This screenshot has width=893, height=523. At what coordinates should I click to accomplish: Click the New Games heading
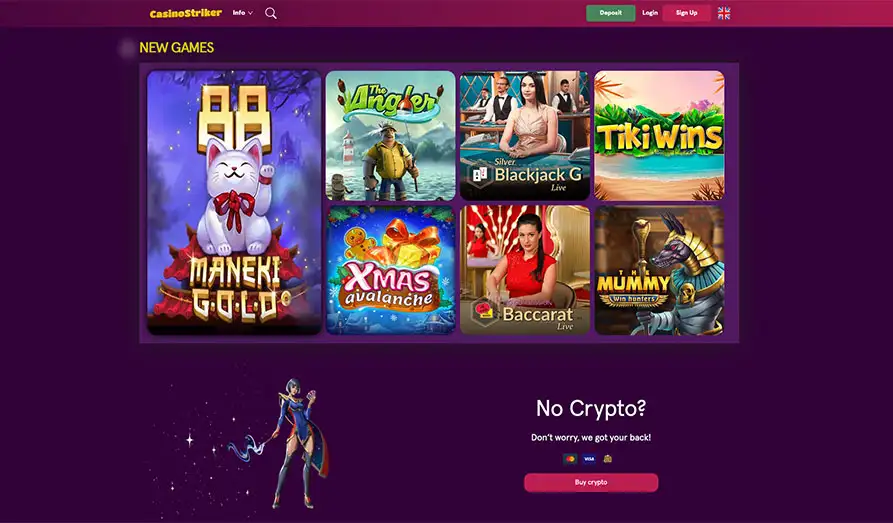tap(177, 48)
